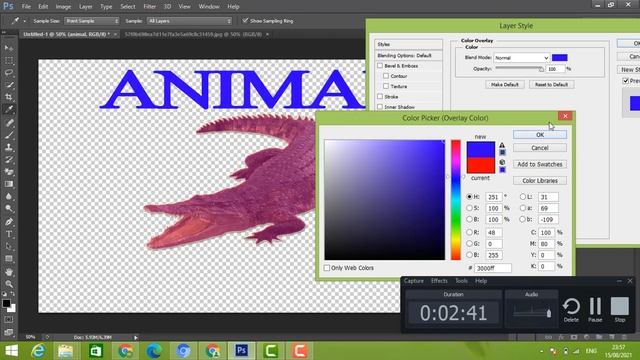Select the Horizontal Type tool
This screenshot has height=360, width=640.
coord(9,234)
